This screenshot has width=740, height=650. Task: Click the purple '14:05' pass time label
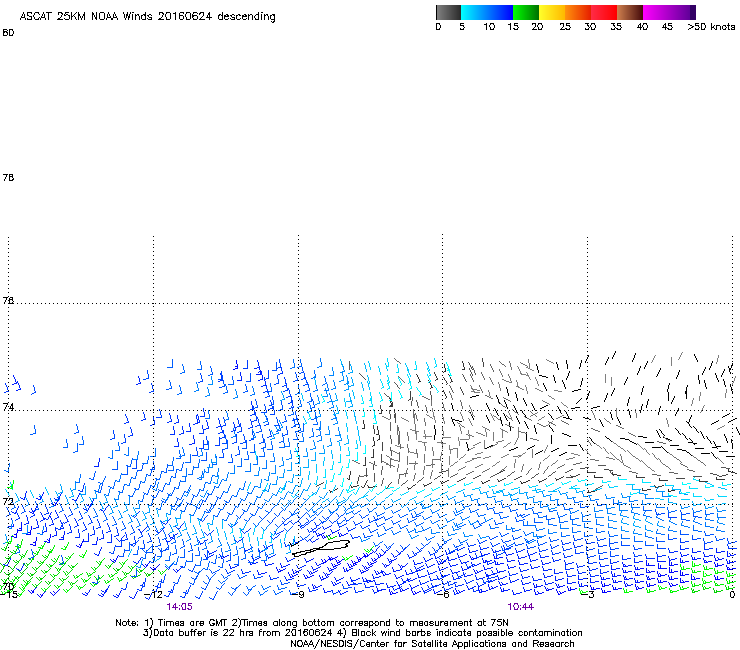tap(179, 607)
